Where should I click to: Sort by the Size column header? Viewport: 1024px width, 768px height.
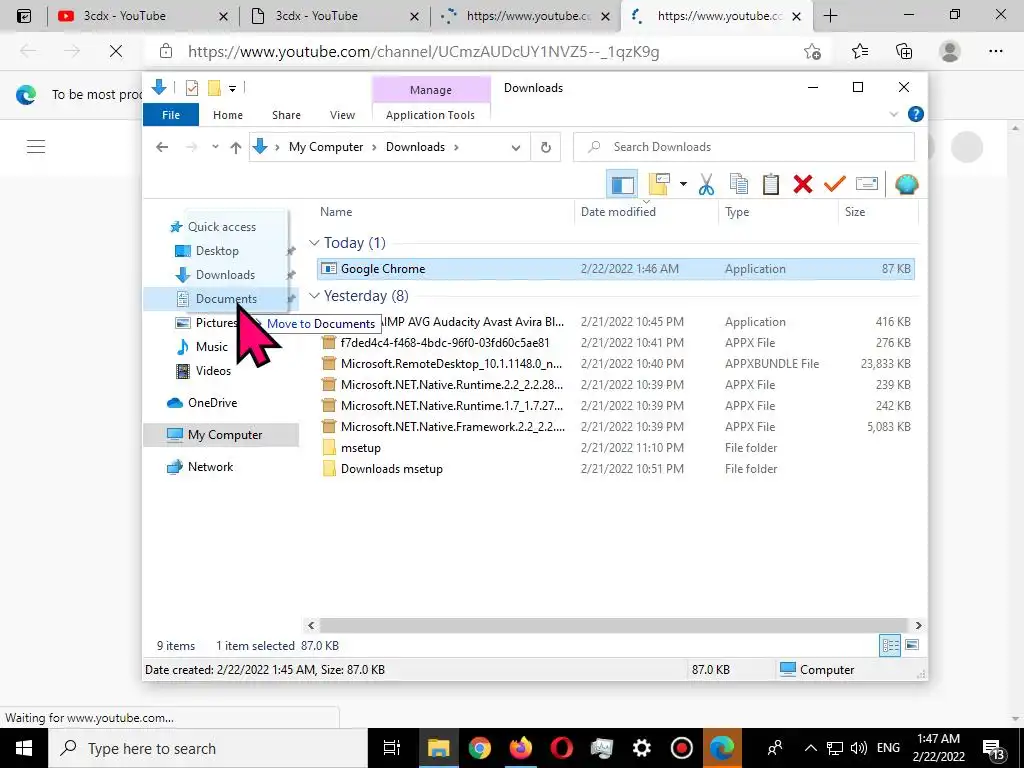(x=854, y=212)
